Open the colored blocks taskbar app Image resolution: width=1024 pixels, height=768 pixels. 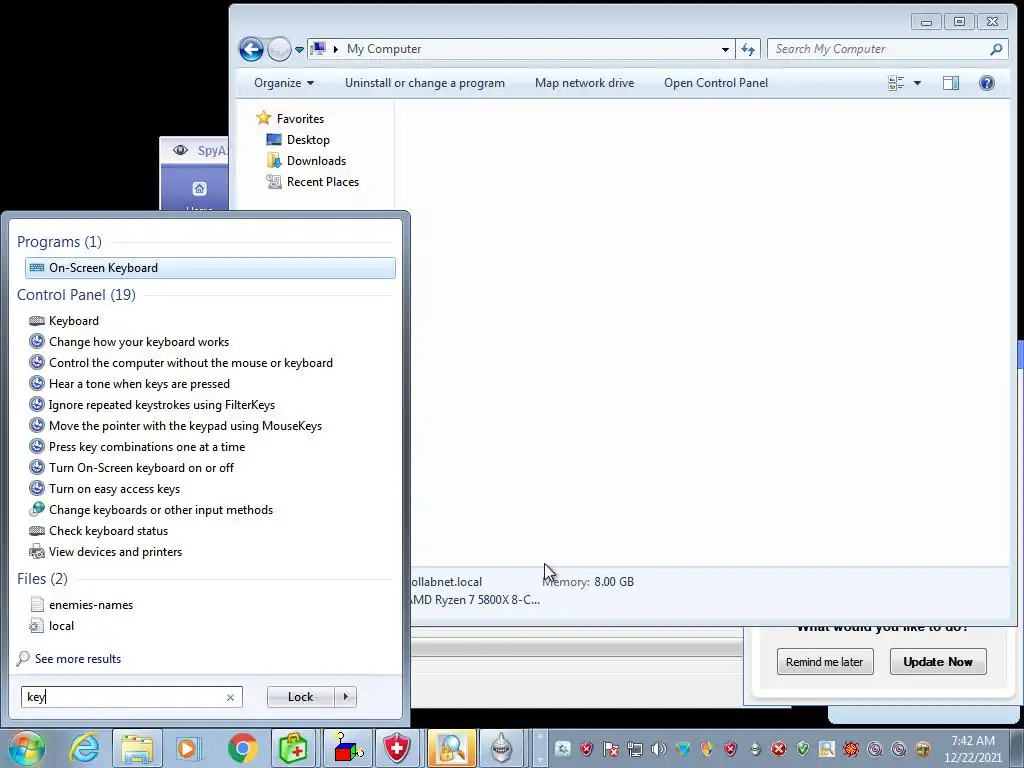[x=347, y=748]
